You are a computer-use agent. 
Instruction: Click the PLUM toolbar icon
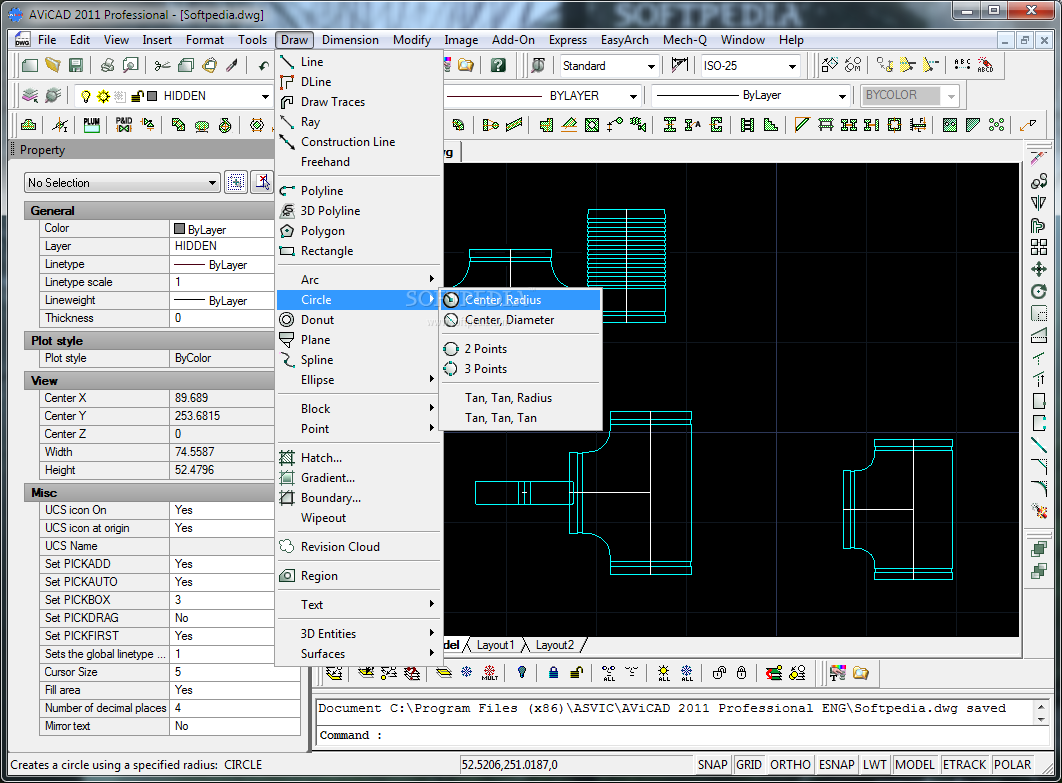click(x=91, y=125)
